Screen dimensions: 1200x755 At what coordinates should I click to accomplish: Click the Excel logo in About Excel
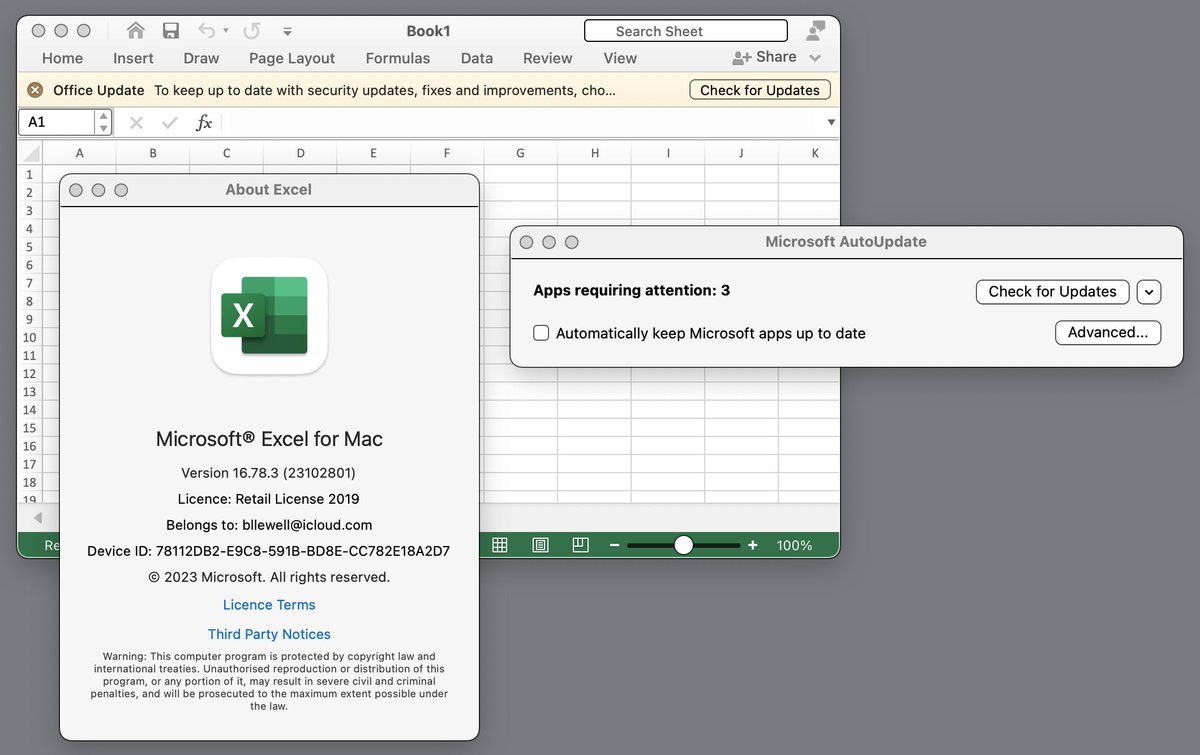point(269,316)
